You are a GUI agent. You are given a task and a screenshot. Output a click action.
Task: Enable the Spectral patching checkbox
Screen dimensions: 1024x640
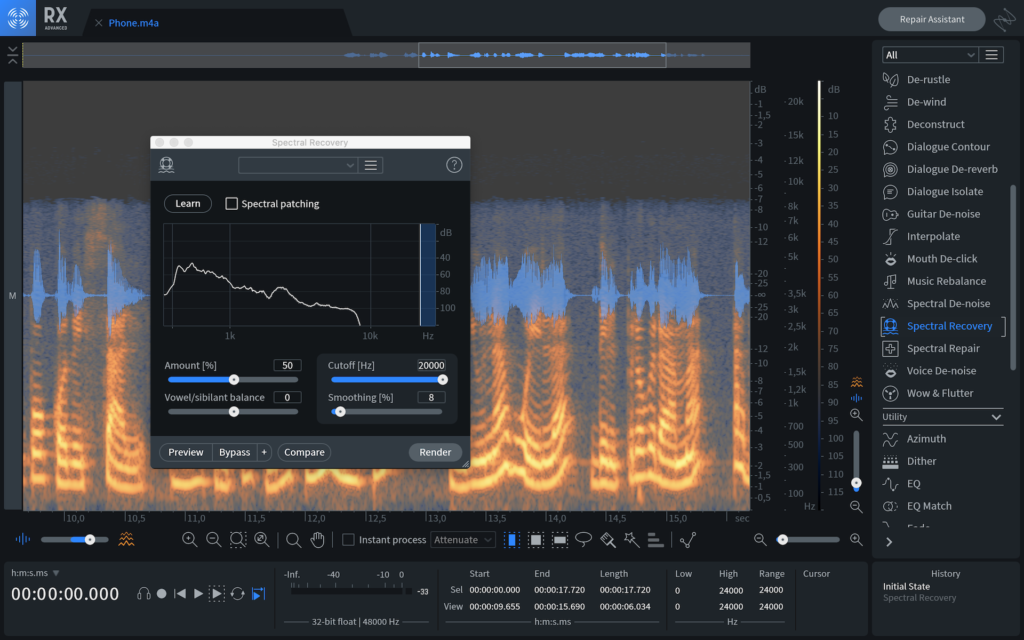coord(232,204)
